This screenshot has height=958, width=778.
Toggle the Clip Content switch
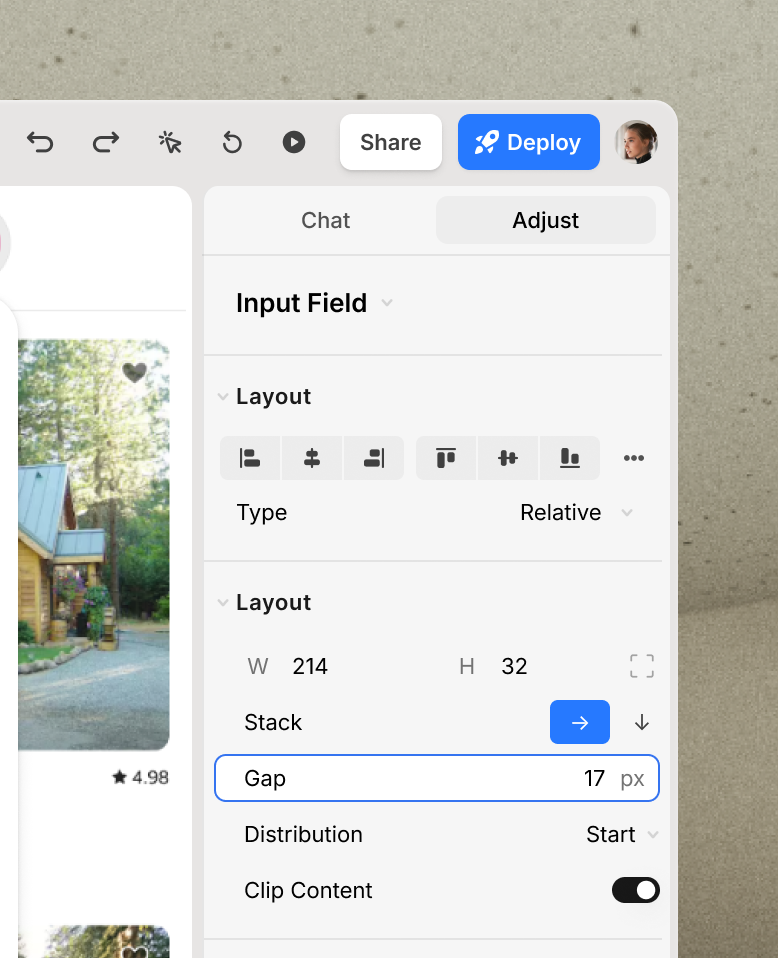(636, 890)
